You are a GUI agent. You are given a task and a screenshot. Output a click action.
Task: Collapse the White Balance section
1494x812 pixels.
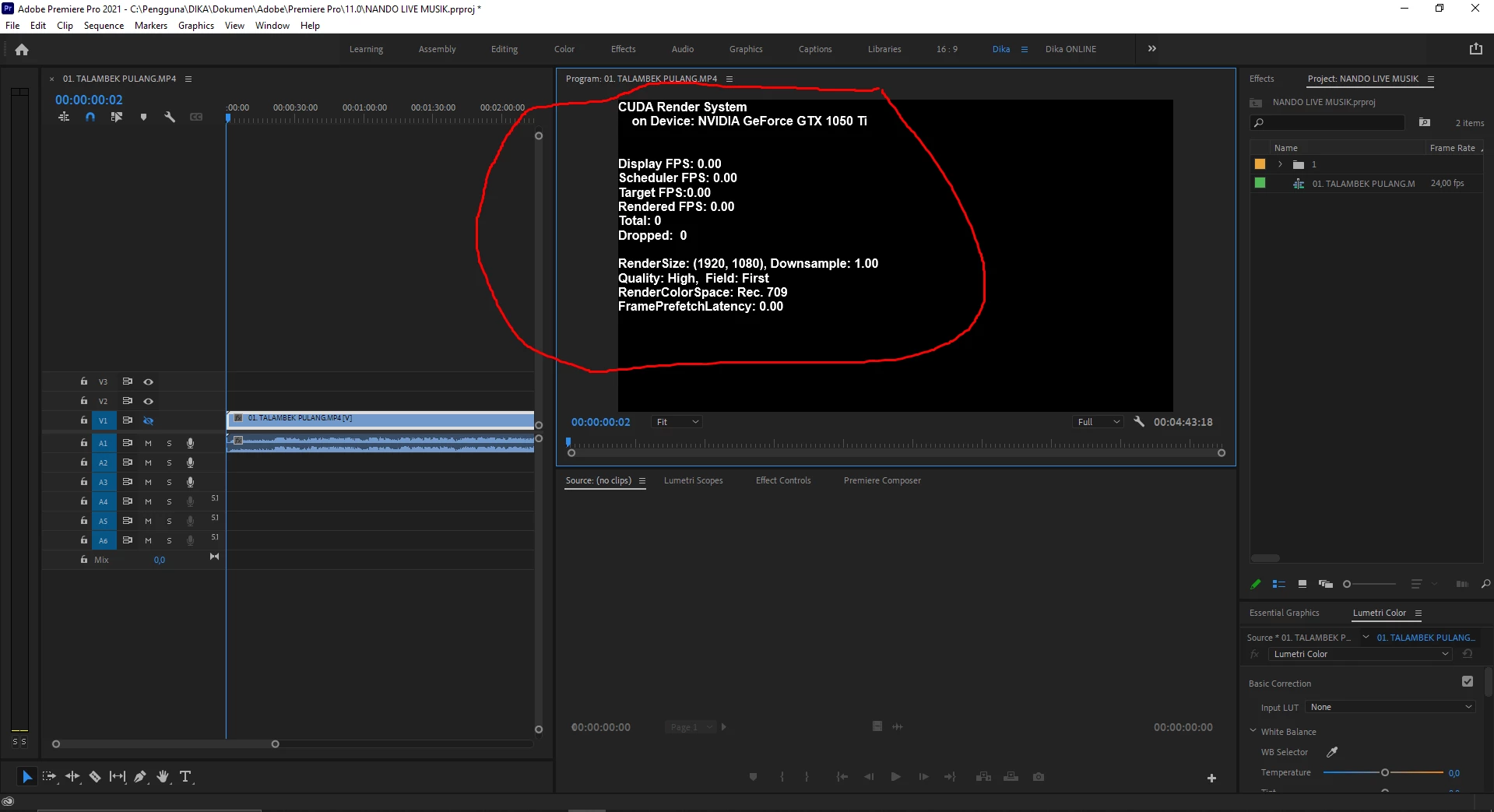click(1253, 731)
